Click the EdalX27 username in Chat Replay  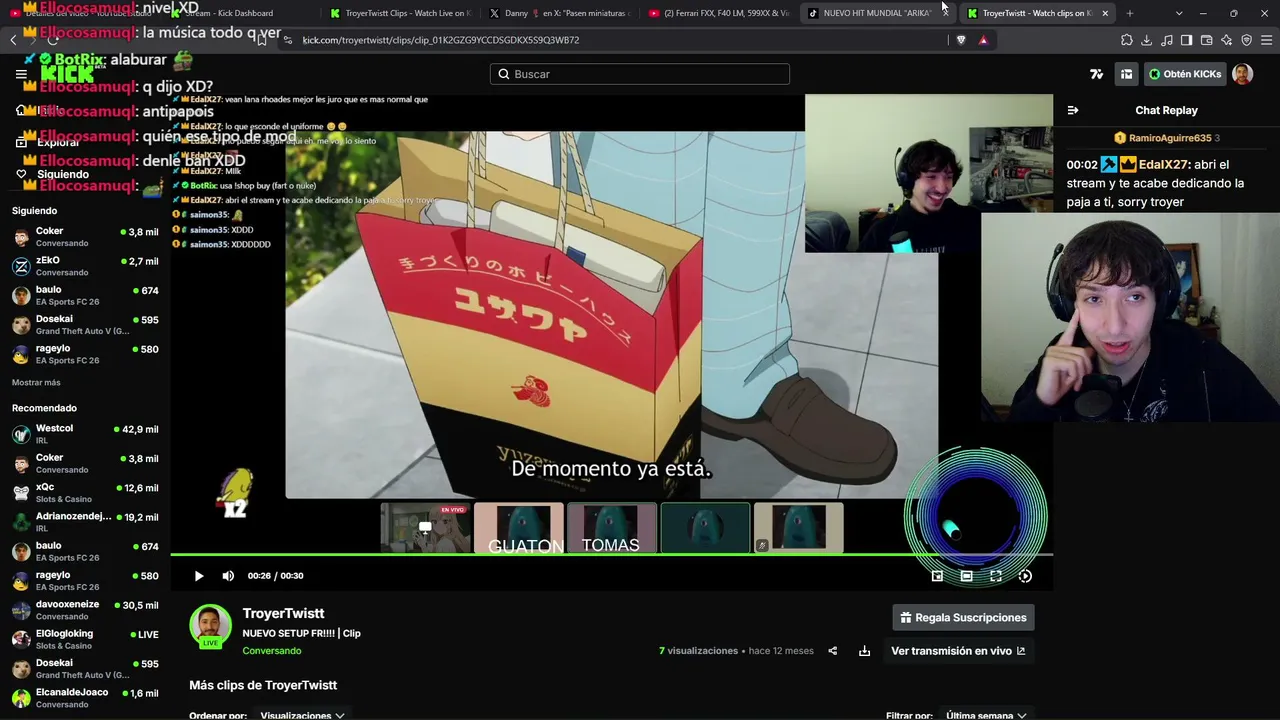1165,164
